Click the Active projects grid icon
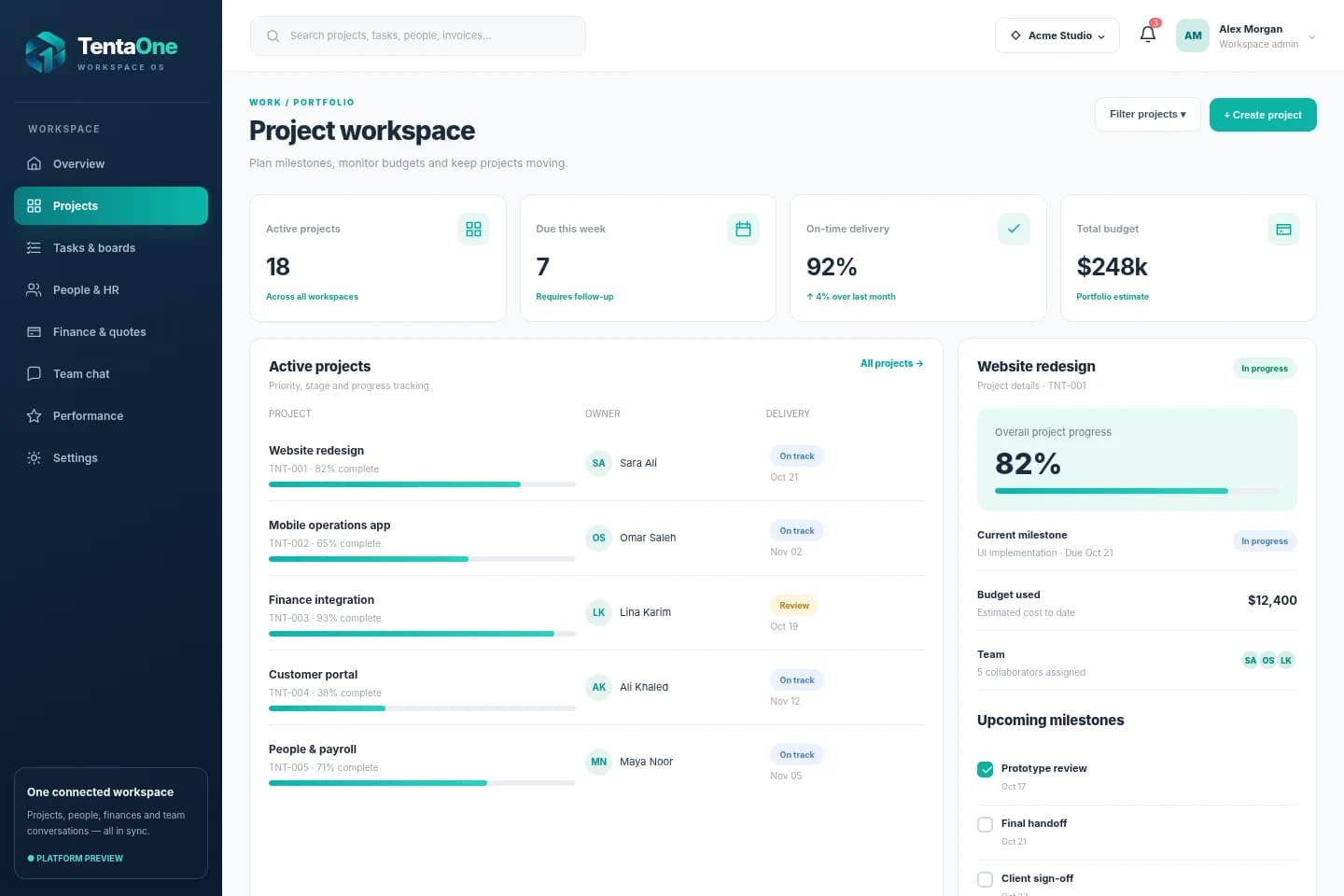Screen dimensions: 1344x896 (x=473, y=229)
